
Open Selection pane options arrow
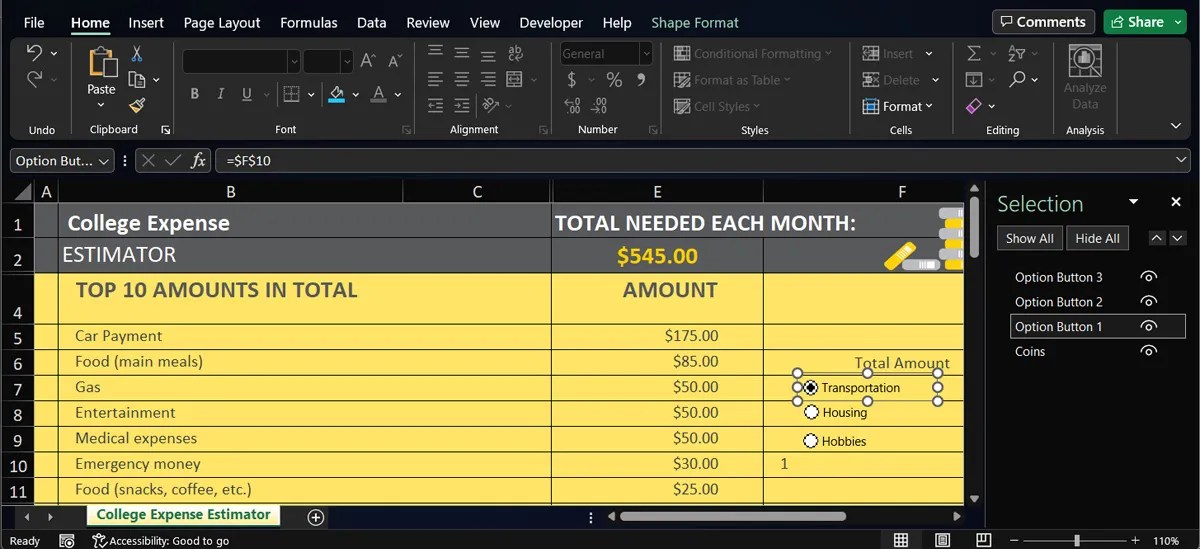click(1133, 202)
